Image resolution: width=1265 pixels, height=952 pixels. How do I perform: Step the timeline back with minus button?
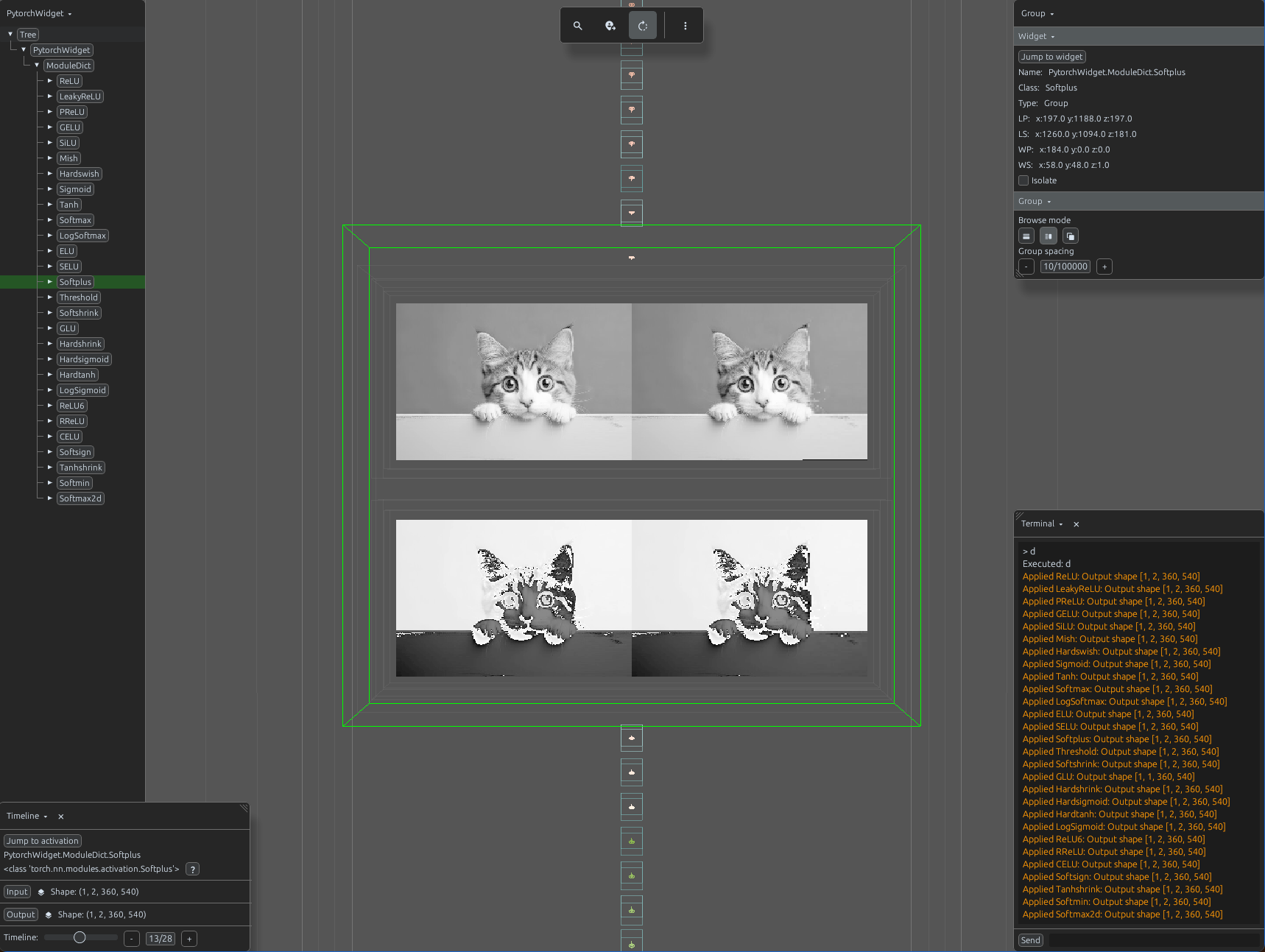click(132, 939)
